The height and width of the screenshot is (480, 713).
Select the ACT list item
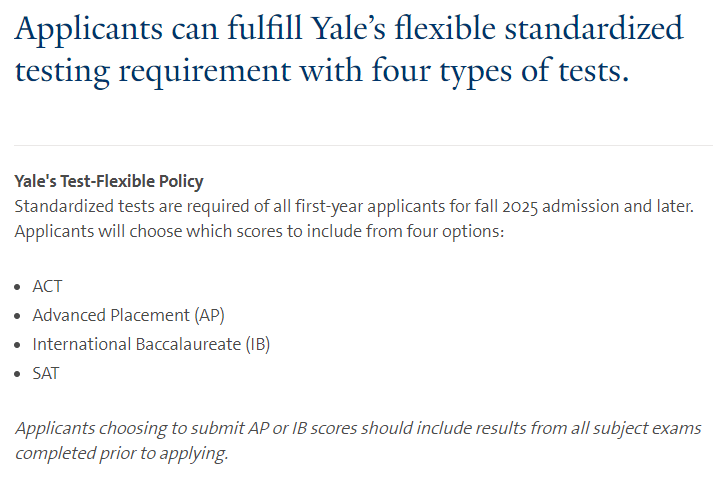(47, 287)
